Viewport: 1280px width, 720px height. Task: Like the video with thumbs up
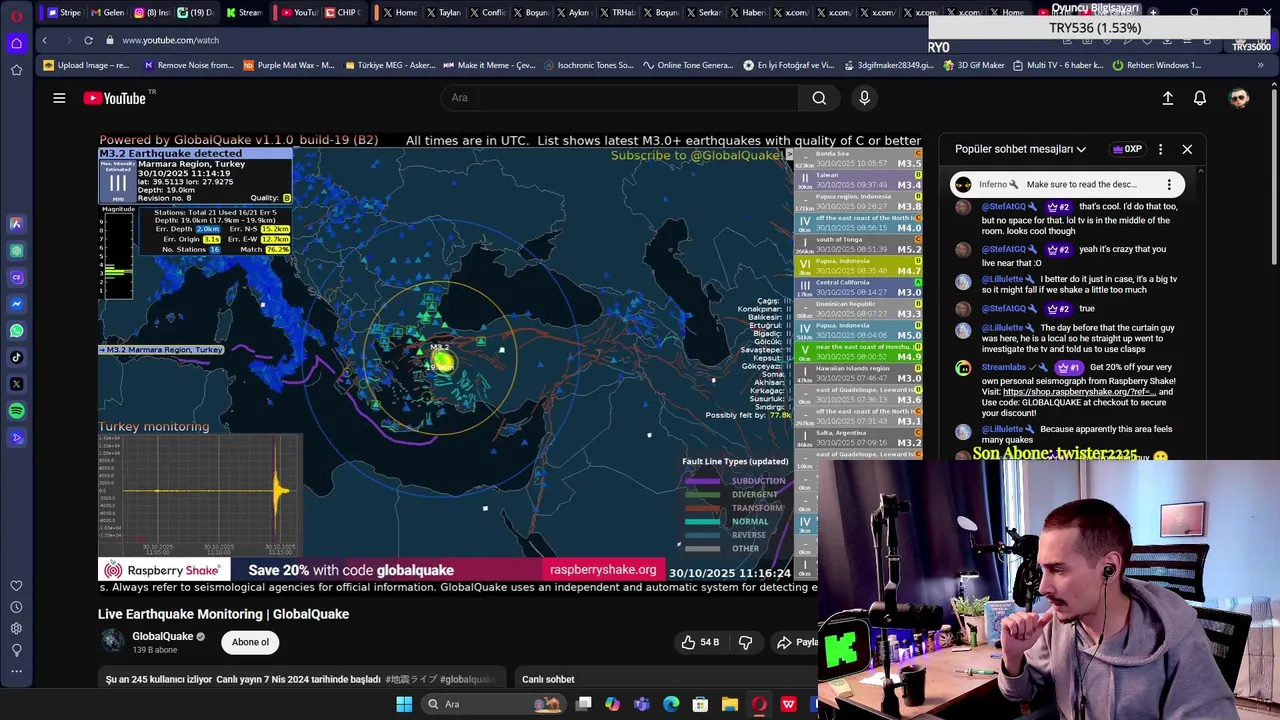(699, 642)
